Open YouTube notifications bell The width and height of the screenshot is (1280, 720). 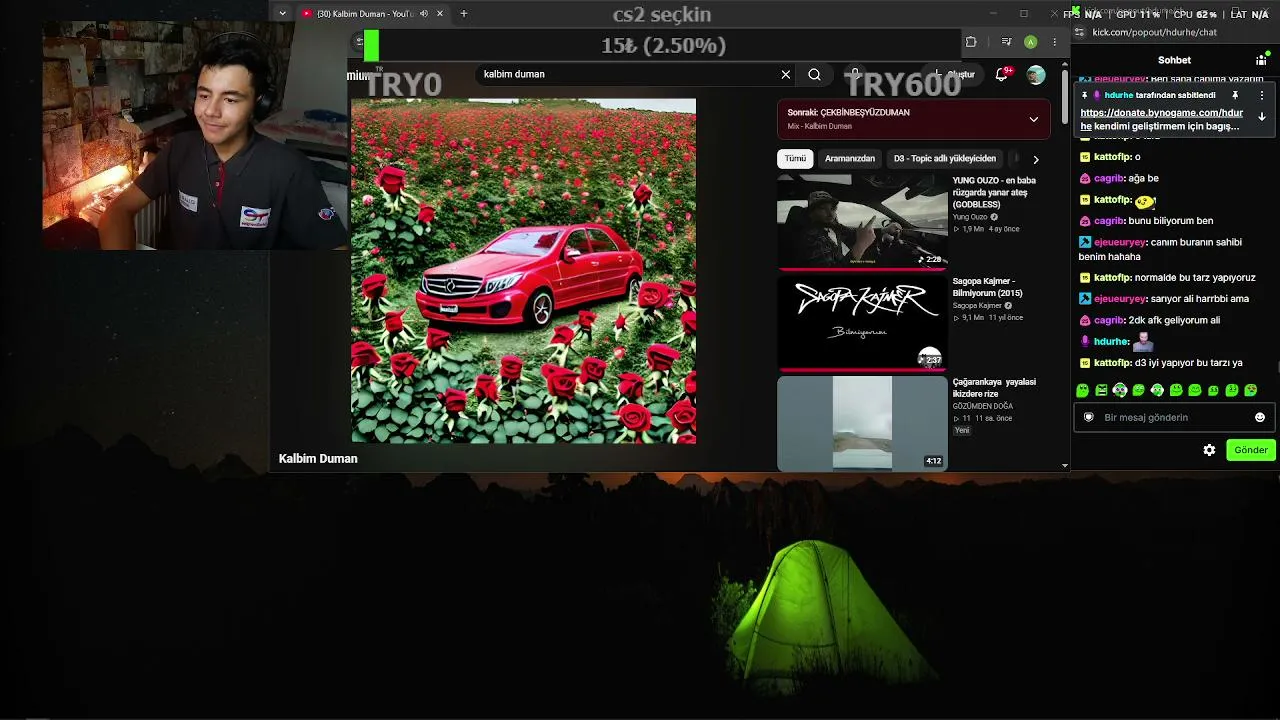tap(1002, 75)
